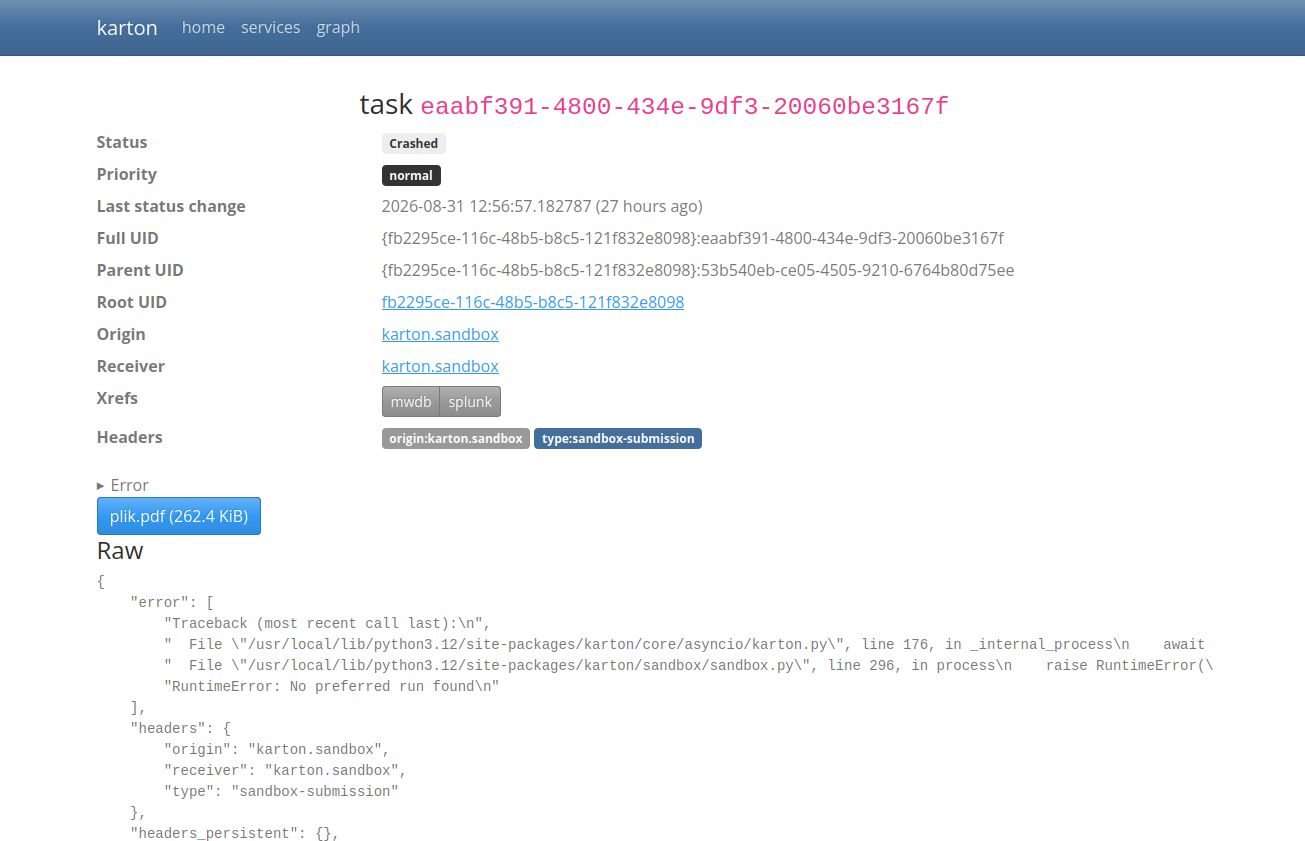Image resolution: width=1305 pixels, height=841 pixels.
Task: Click the Full UID value text
Action: 692,238
